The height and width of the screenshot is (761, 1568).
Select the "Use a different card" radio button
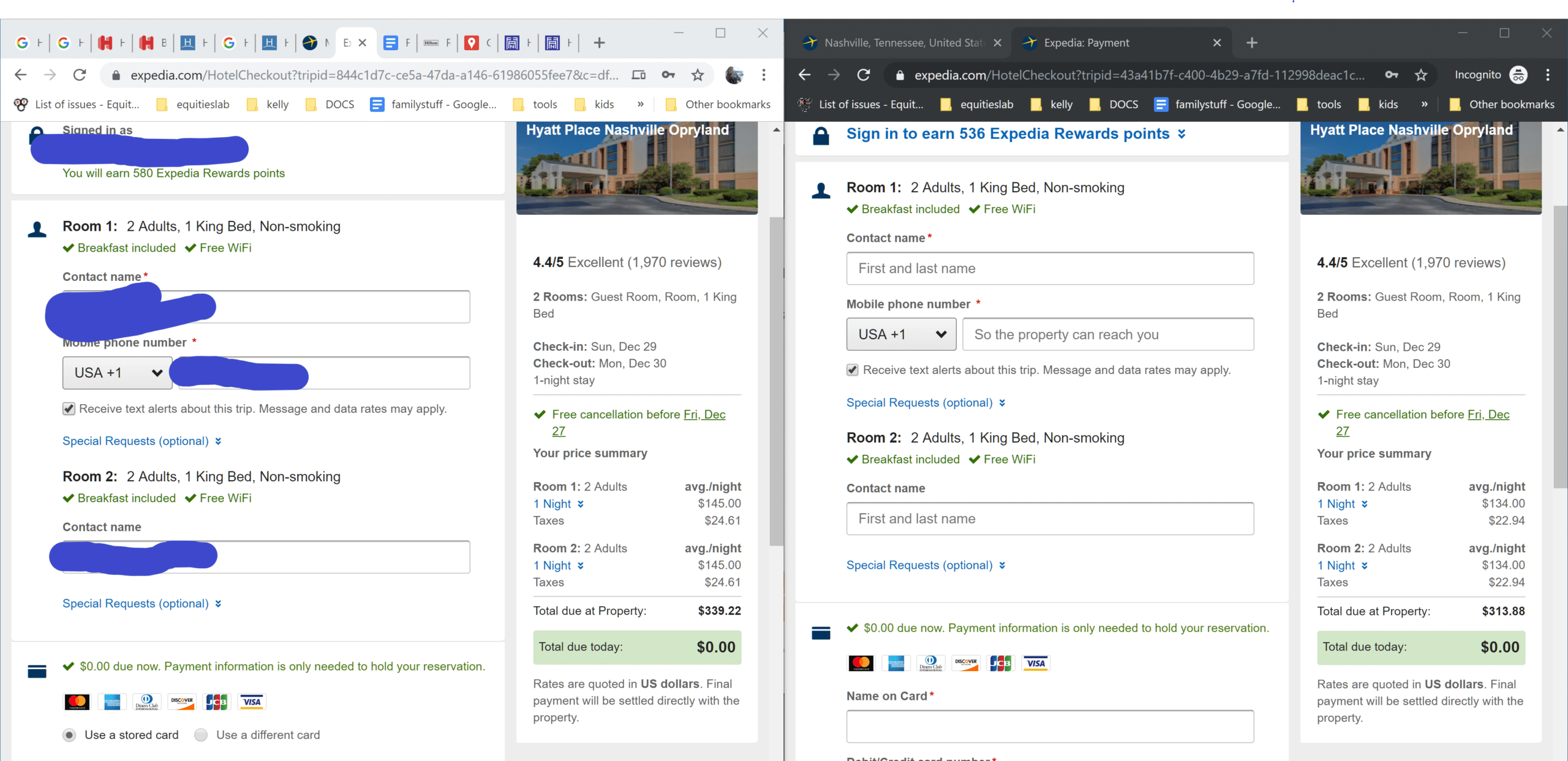[201, 735]
